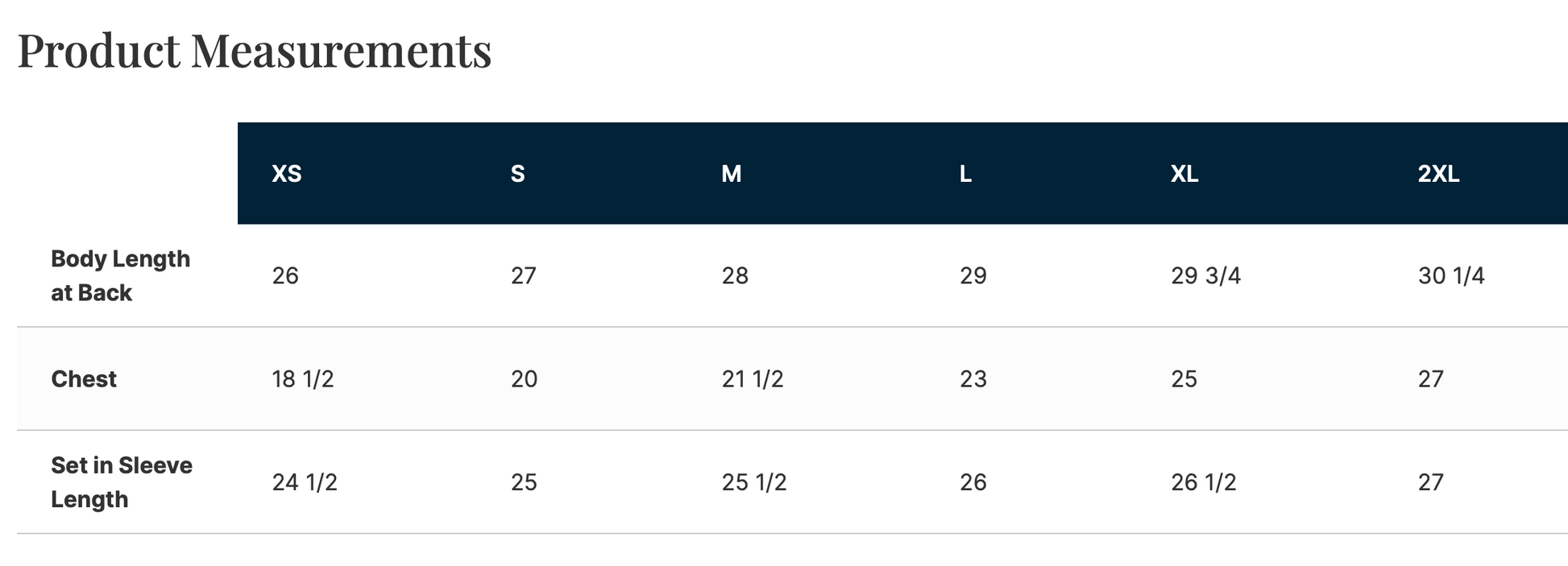Click the 2XL size column header
This screenshot has height=566, width=1568.
click(x=1438, y=174)
